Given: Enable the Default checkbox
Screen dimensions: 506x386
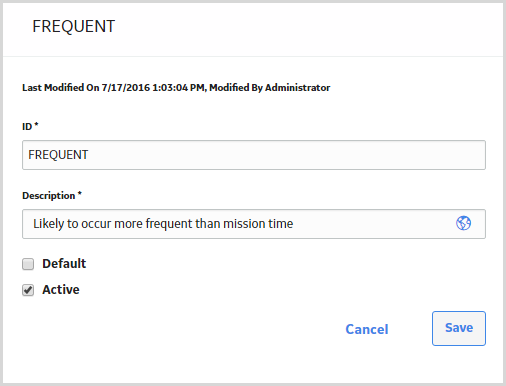Looking at the screenshot, I should [28, 264].
